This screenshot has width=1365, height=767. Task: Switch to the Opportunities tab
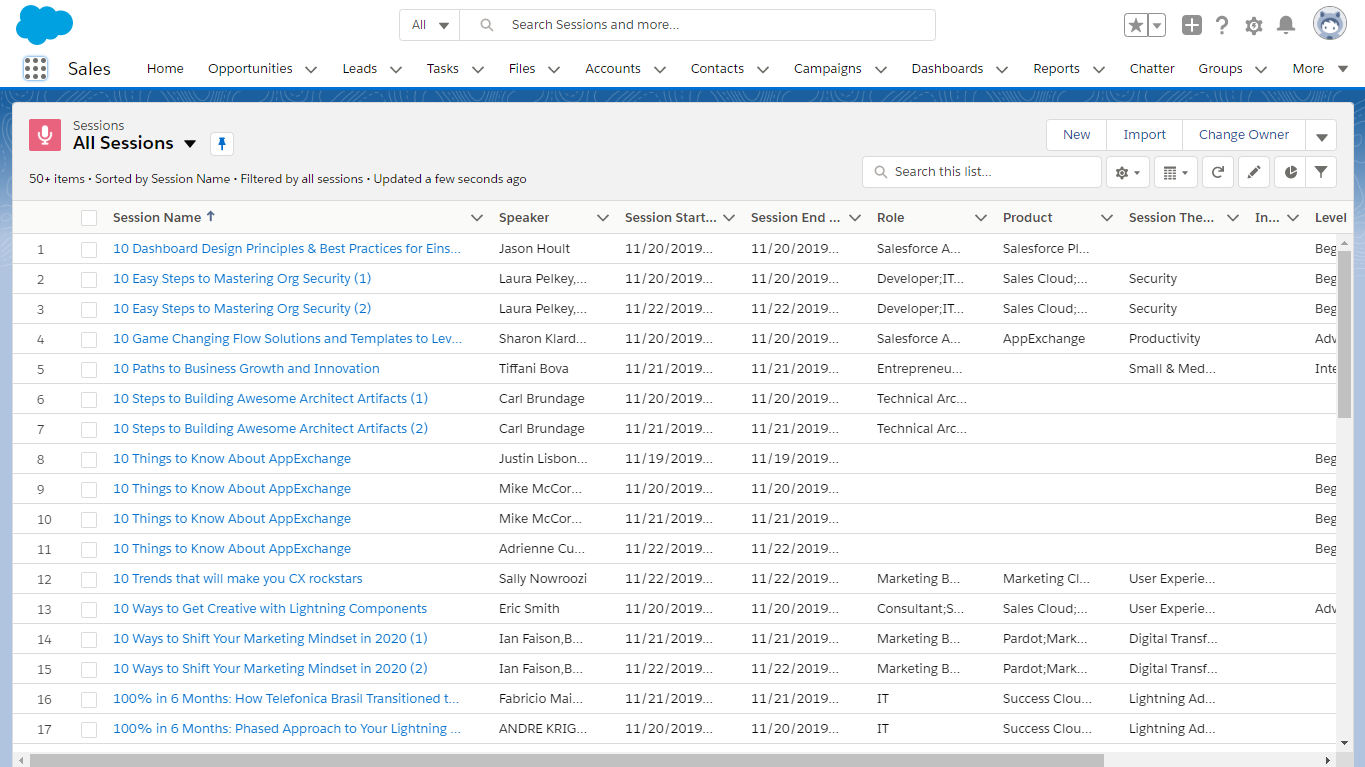click(x=252, y=68)
